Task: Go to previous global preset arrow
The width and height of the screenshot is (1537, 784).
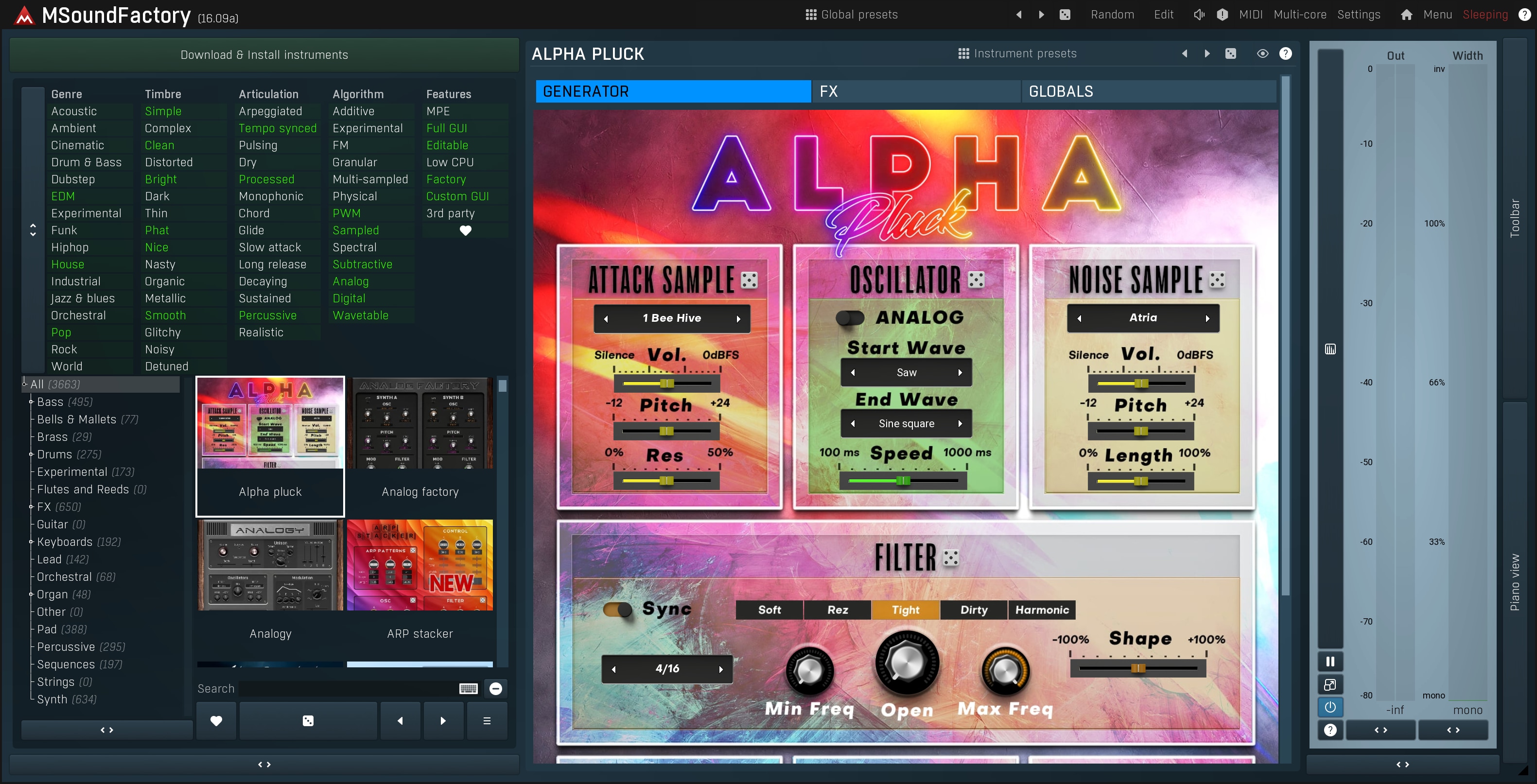Action: click(1018, 14)
